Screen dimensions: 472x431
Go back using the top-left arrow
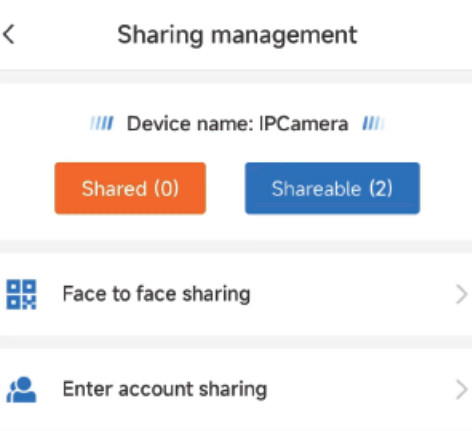tap(9, 34)
